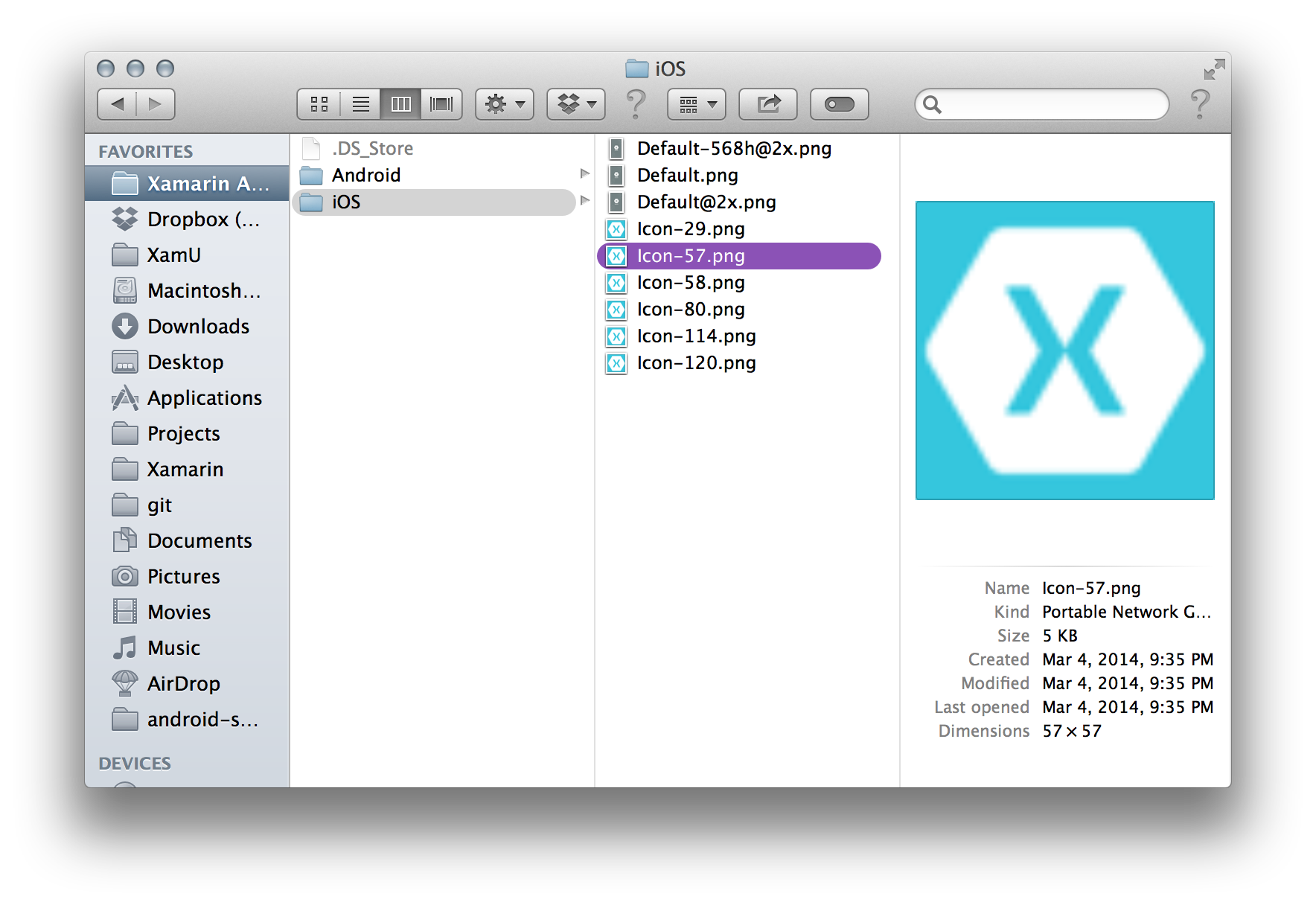Open the Dropbox toolbar dropdown

[x=576, y=104]
